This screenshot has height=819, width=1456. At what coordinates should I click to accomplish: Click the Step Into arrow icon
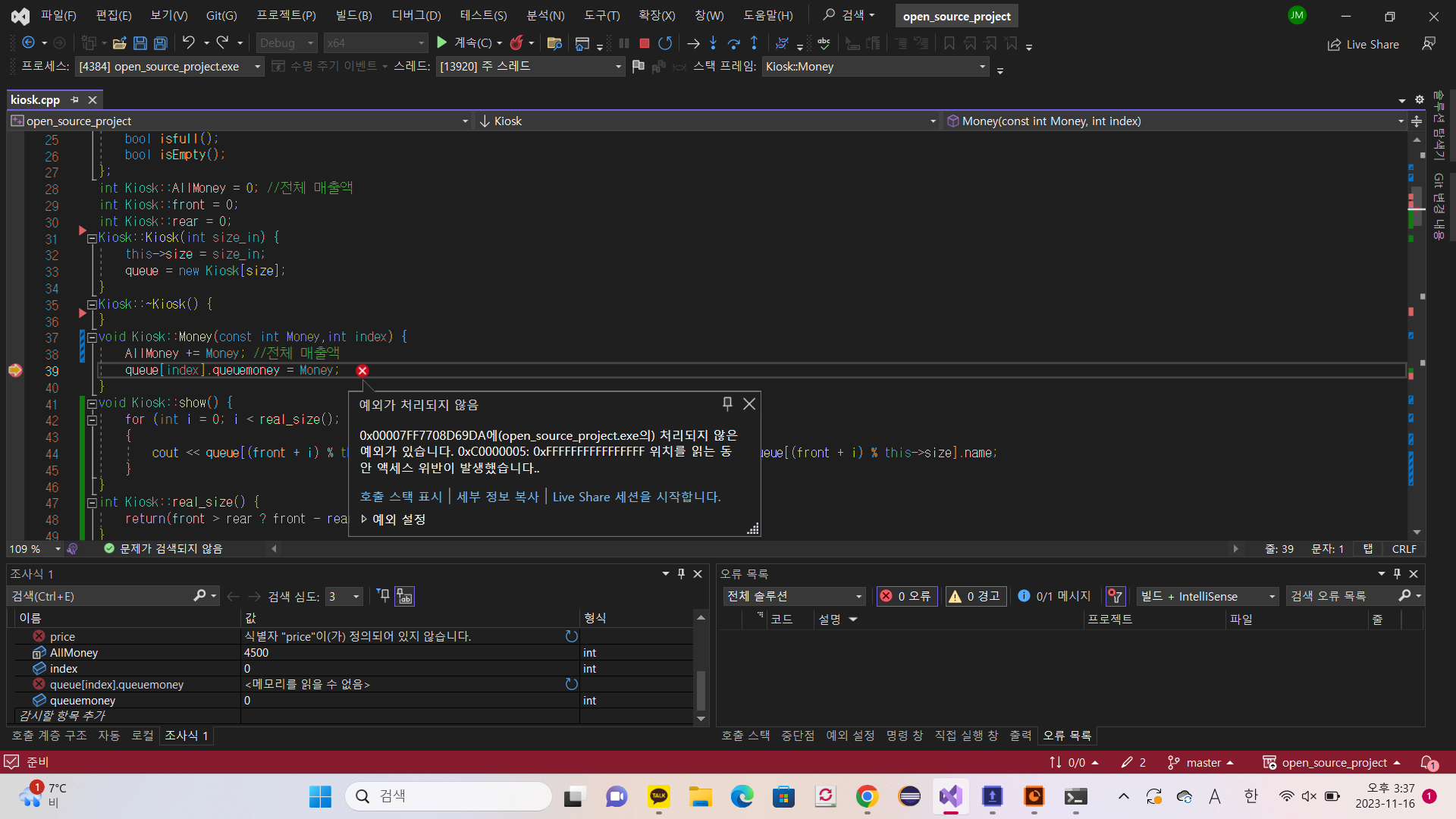(x=713, y=43)
